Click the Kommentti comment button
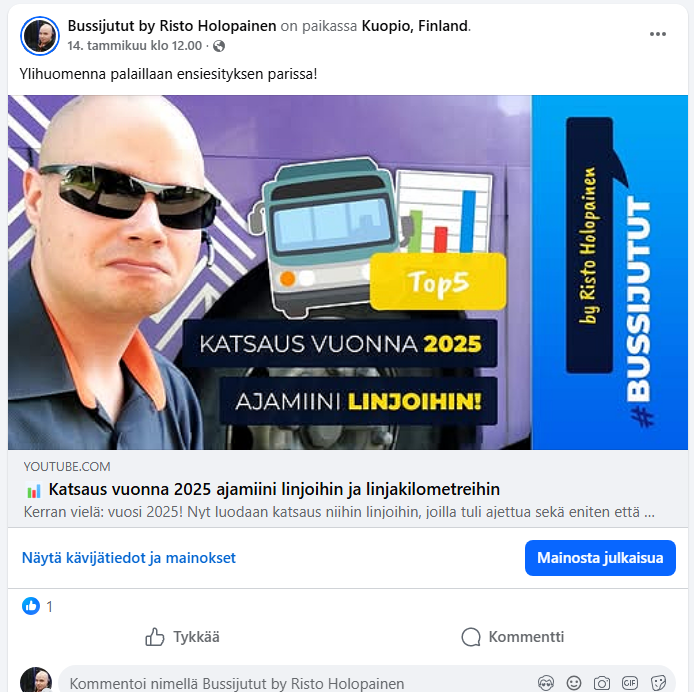This screenshot has height=692, width=694. point(513,637)
